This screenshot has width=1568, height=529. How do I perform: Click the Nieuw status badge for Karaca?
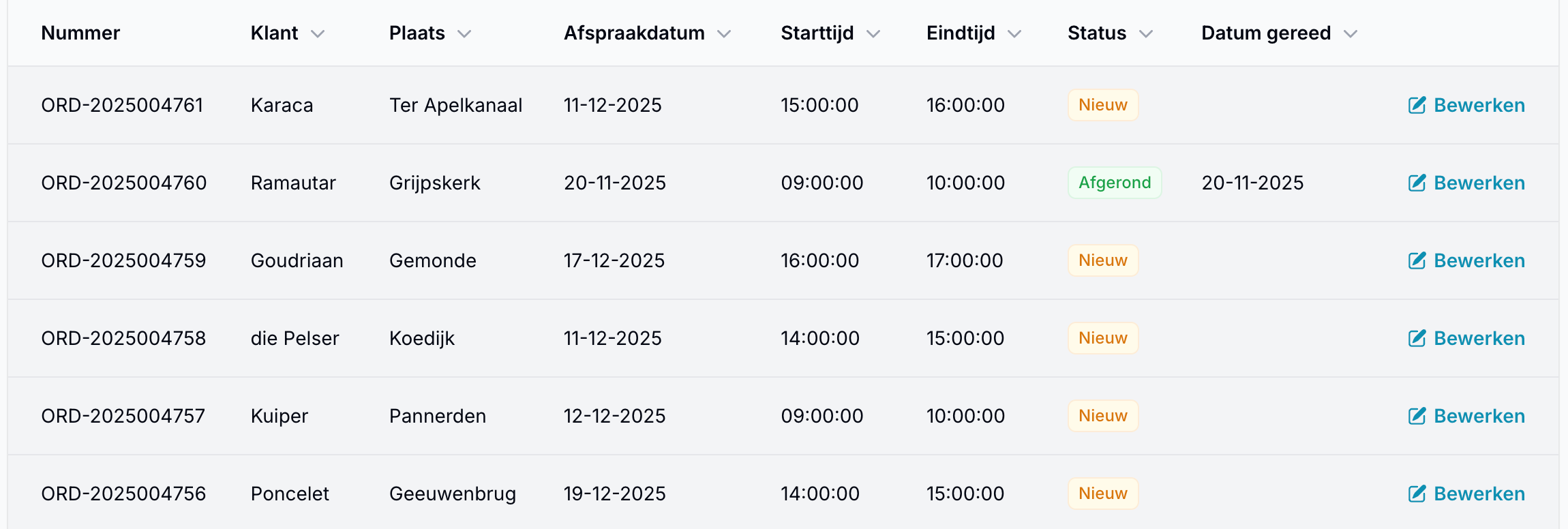click(1102, 105)
